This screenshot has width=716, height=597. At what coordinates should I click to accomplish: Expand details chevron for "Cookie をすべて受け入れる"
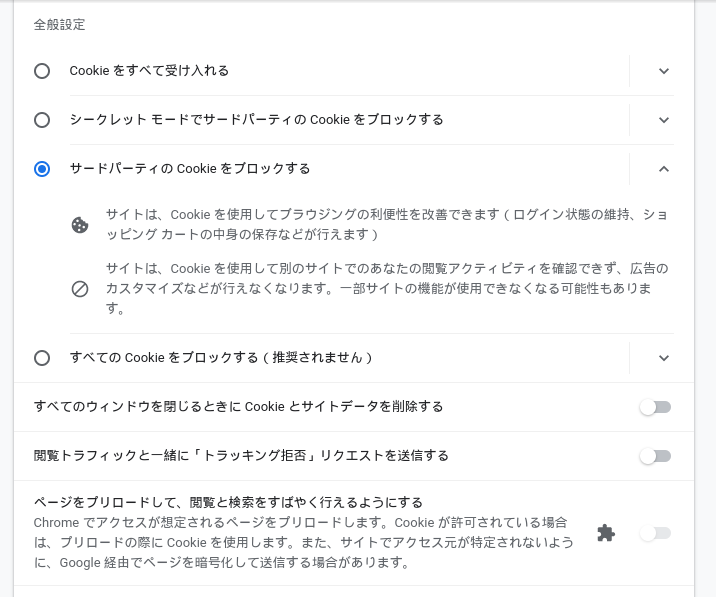click(x=664, y=71)
